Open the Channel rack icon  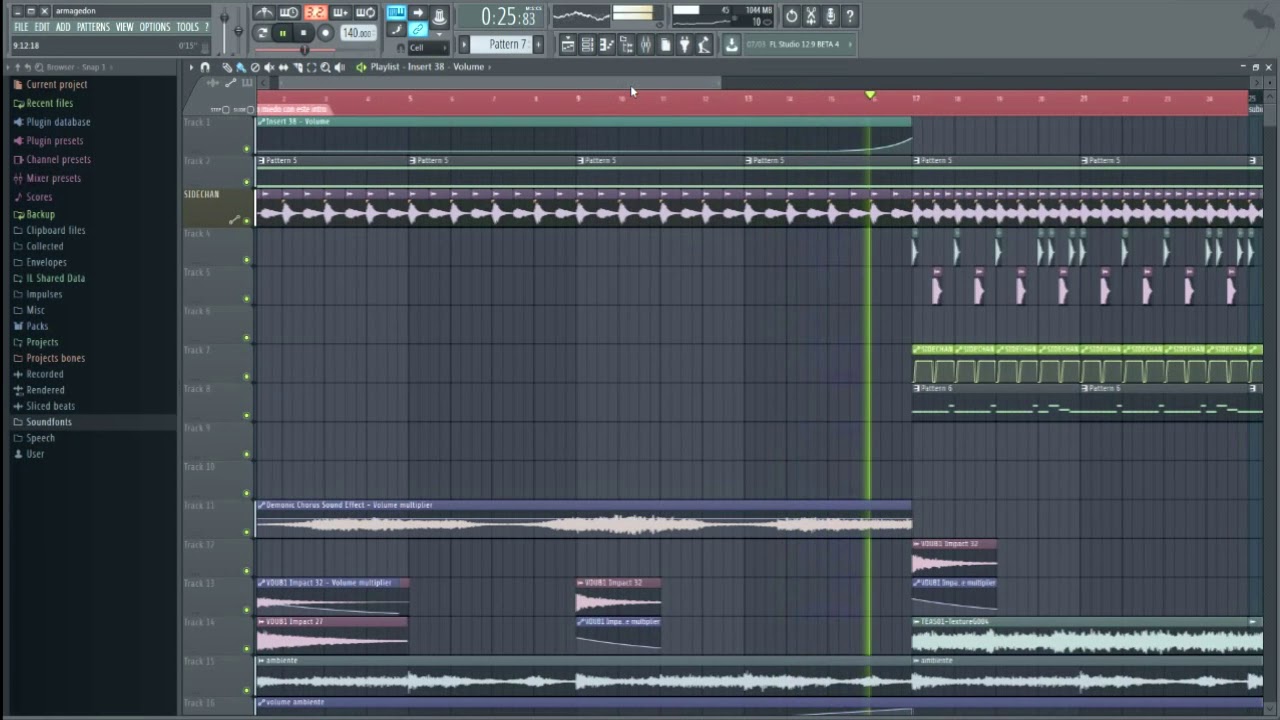click(x=587, y=44)
